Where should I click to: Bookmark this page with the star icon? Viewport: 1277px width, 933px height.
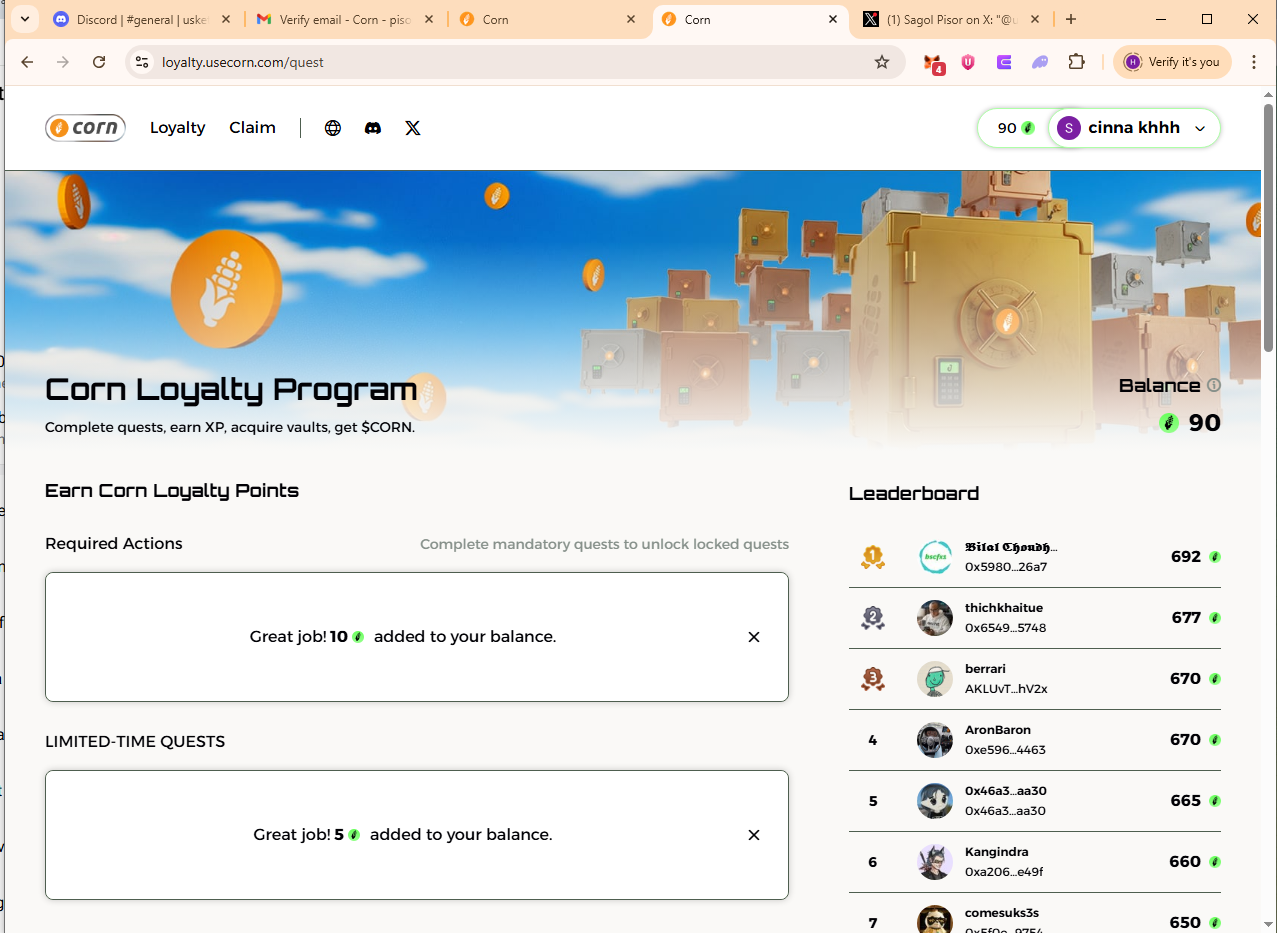882,62
